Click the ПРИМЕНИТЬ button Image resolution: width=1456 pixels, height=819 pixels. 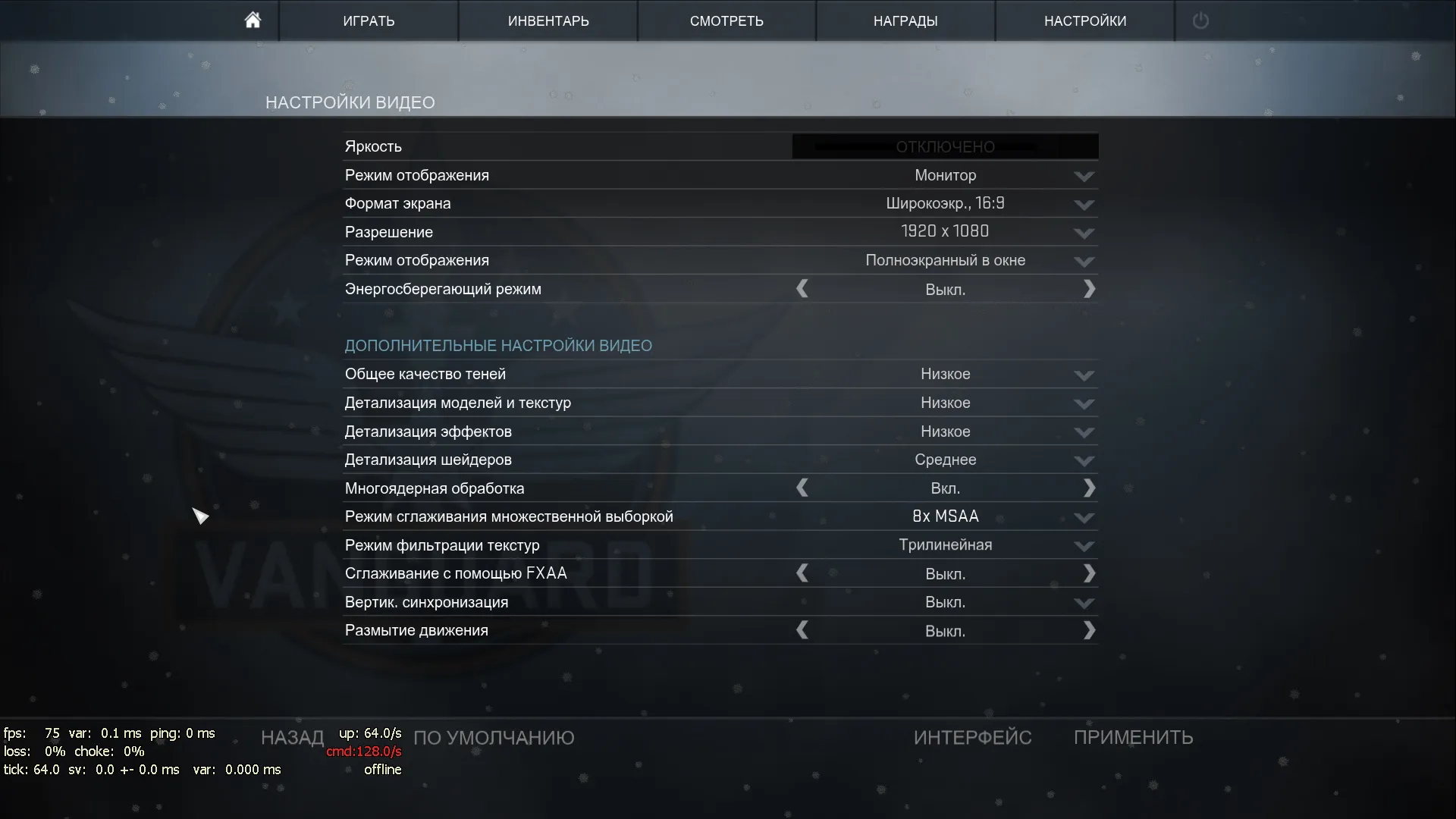click(1133, 737)
